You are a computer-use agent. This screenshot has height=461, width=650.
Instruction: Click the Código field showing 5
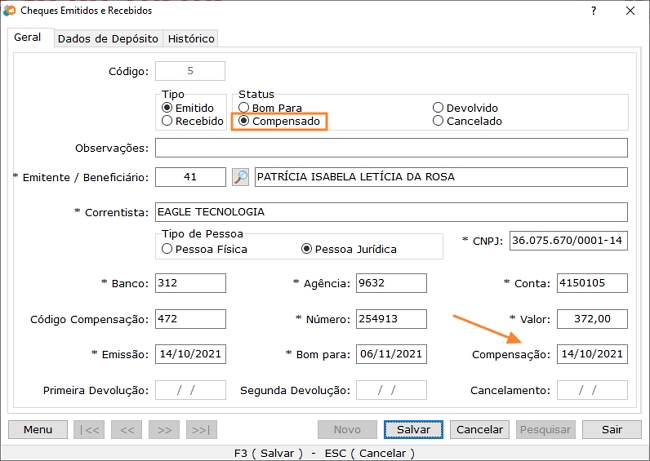tap(190, 71)
